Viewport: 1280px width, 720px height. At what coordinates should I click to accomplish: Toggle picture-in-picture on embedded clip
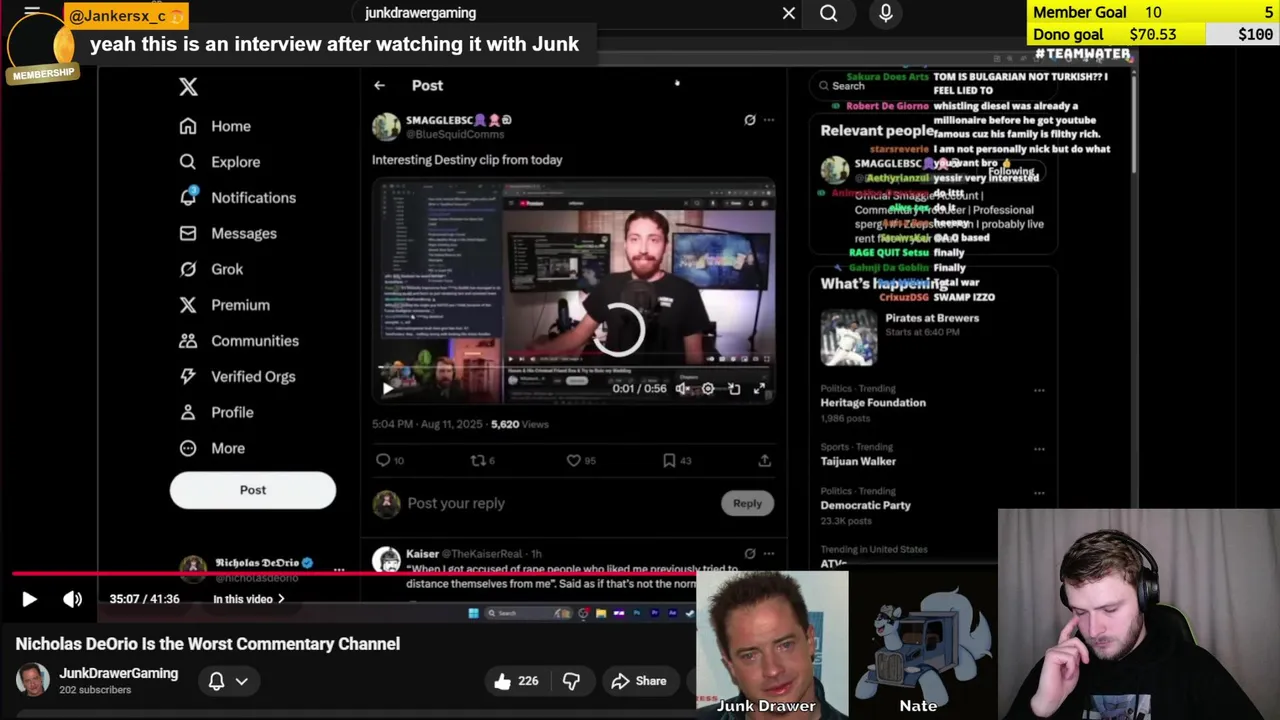tap(734, 389)
